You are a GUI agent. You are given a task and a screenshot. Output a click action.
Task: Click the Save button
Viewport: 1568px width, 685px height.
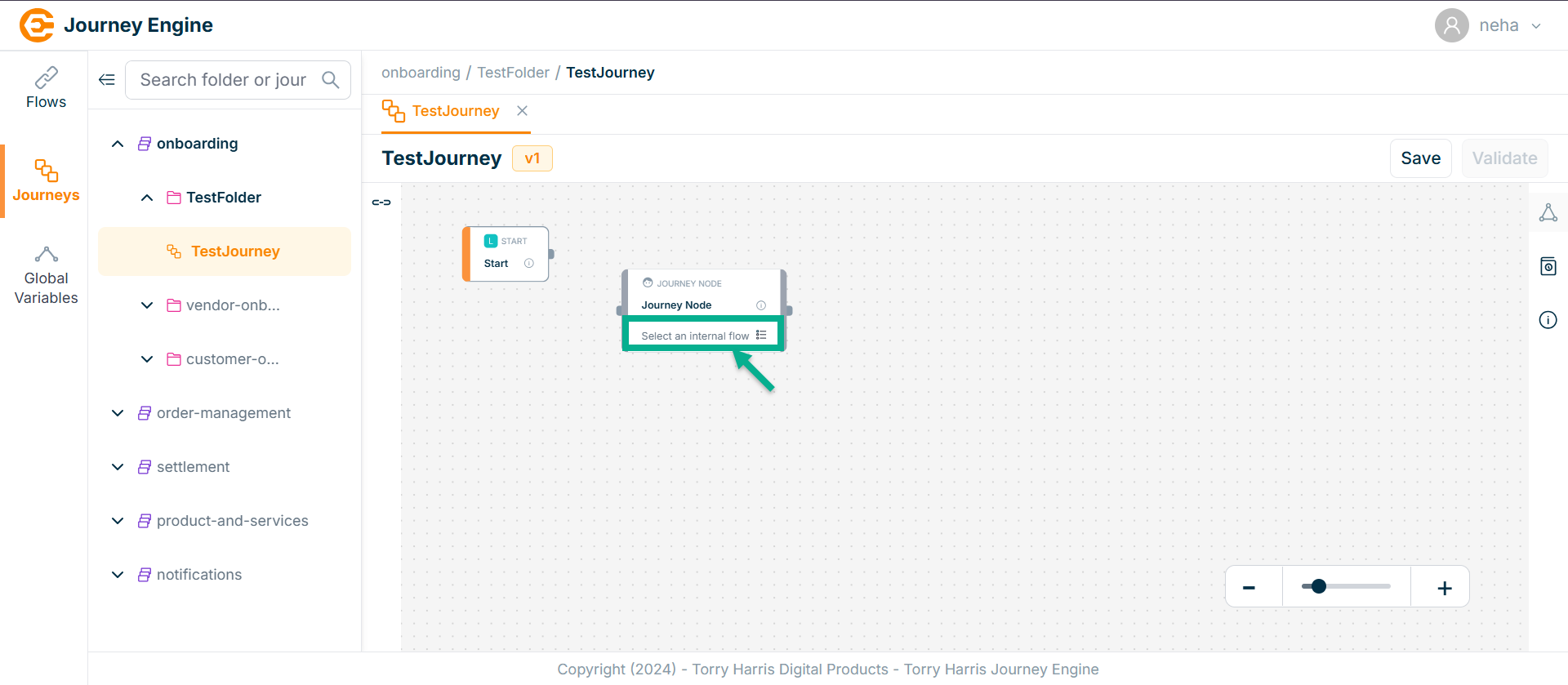[1420, 158]
